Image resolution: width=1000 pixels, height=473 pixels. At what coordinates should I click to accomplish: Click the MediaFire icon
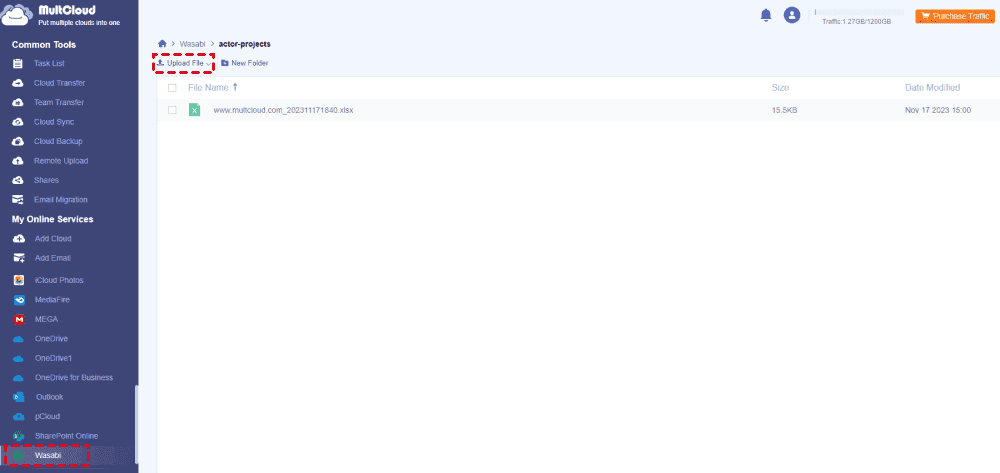pyautogui.click(x=19, y=300)
